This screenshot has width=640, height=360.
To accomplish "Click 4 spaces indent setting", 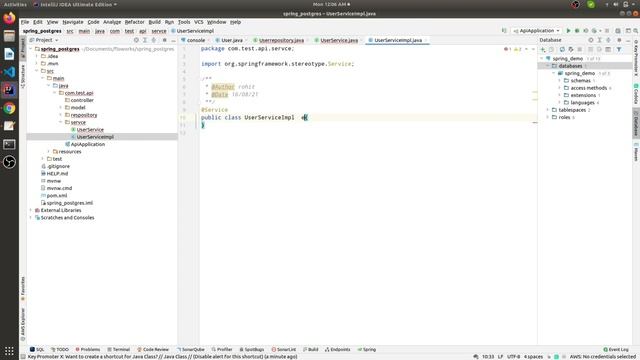I will coord(533,356).
